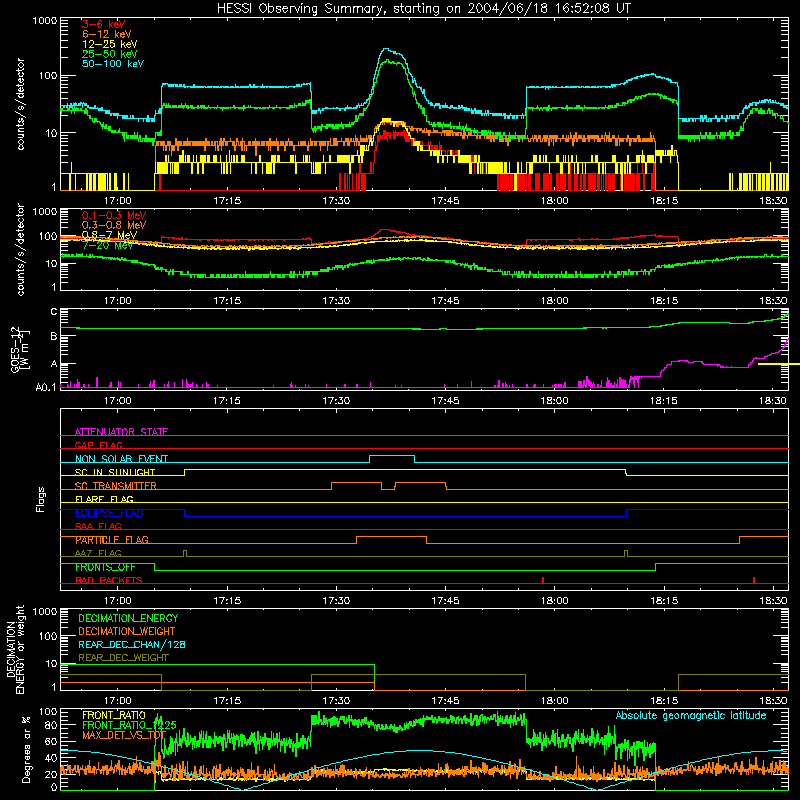Click the FRONT_RATIO legend label

pos(114,715)
